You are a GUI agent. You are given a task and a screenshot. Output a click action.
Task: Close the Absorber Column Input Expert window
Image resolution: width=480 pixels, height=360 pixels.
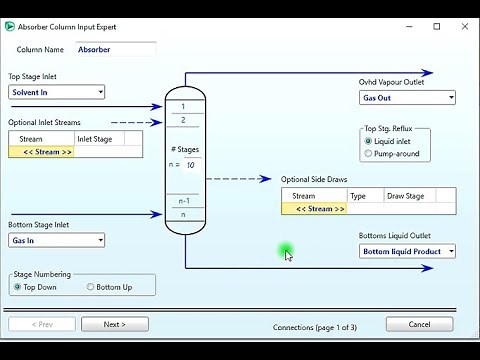pyautogui.click(x=465, y=26)
